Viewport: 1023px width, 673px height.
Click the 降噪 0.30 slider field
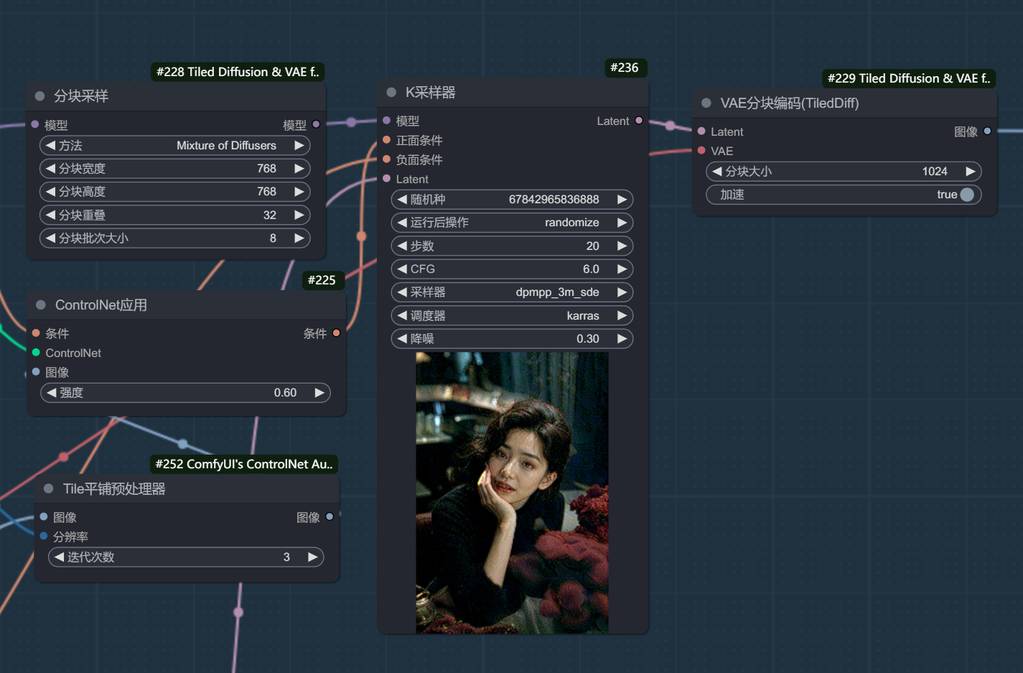click(x=512, y=339)
